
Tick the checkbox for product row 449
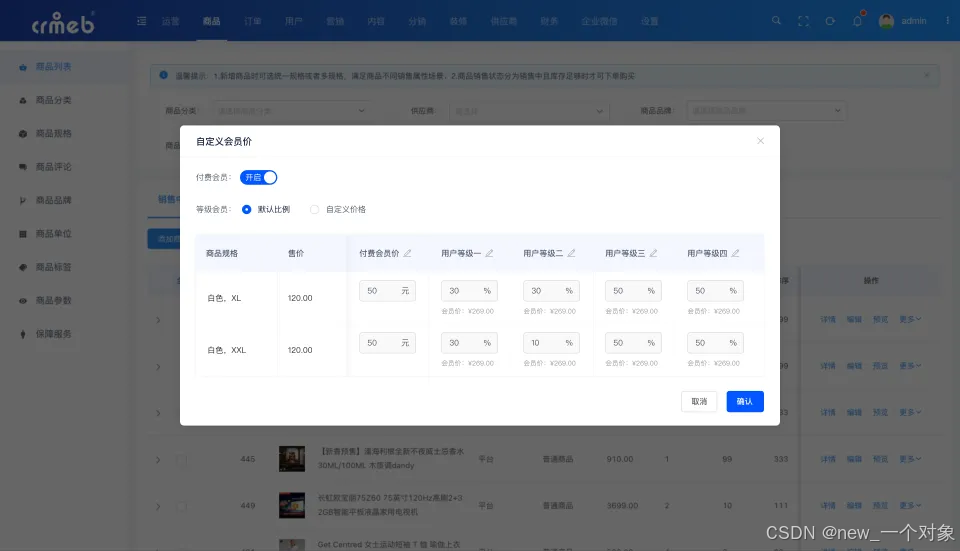[x=181, y=506]
